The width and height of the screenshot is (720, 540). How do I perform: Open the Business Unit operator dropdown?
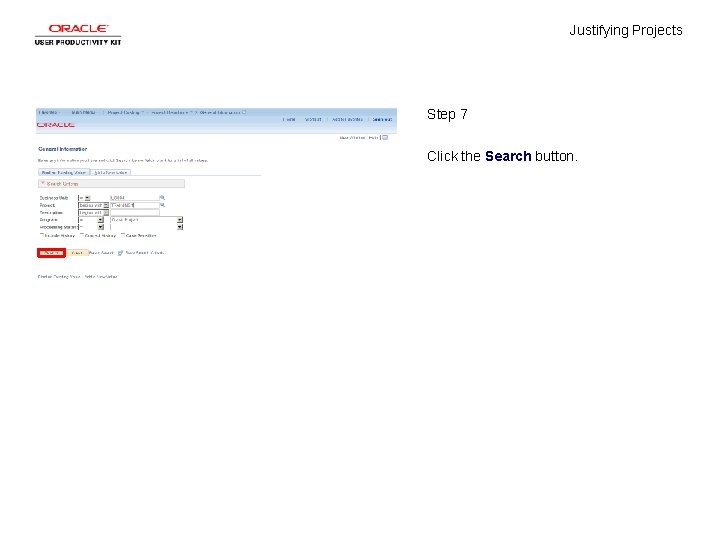point(84,198)
